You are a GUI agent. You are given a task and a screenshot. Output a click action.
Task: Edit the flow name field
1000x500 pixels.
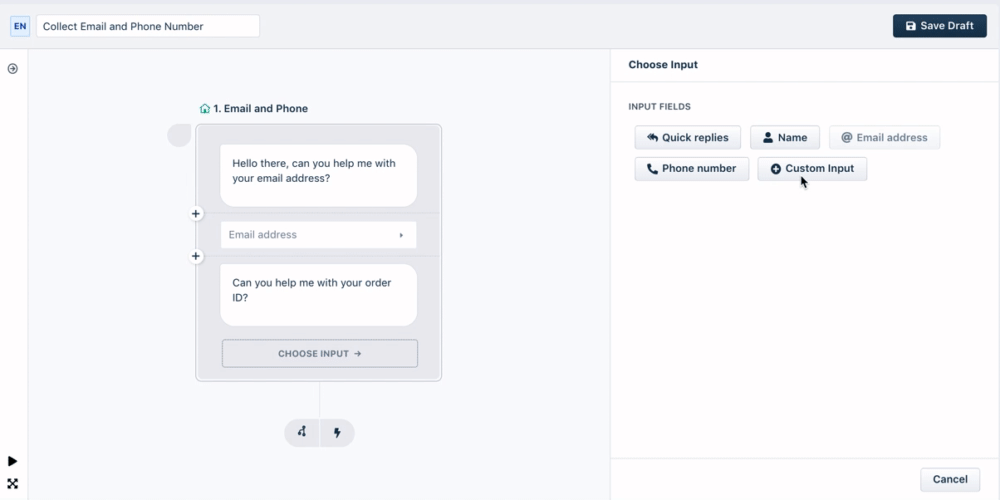click(148, 26)
